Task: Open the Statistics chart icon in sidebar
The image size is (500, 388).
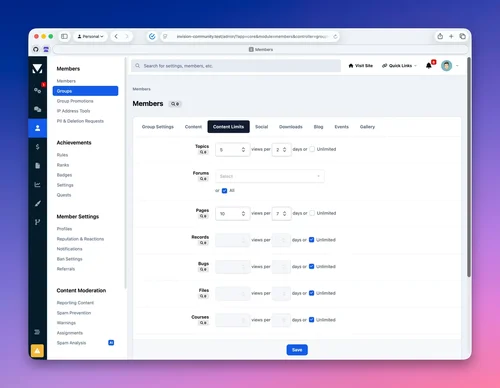Action: pyautogui.click(x=37, y=184)
